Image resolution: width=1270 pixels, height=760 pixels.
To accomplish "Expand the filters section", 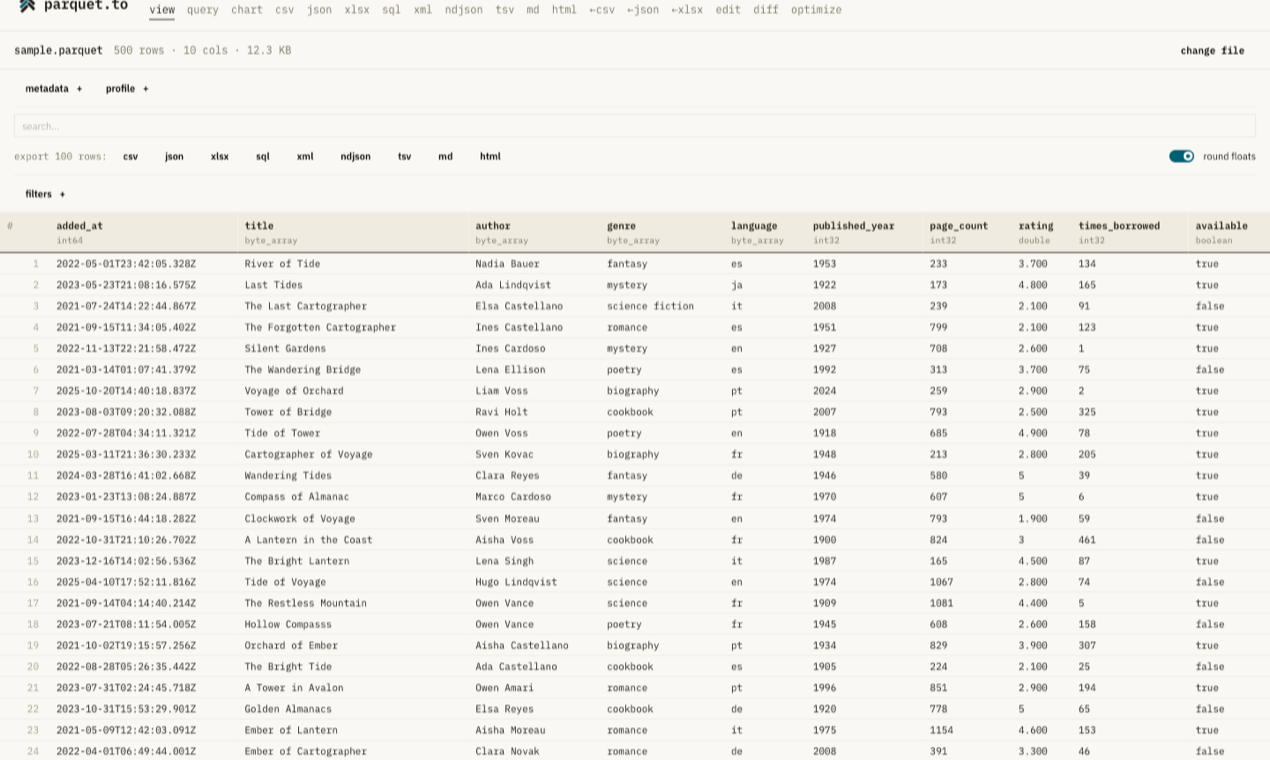I will click(45, 194).
